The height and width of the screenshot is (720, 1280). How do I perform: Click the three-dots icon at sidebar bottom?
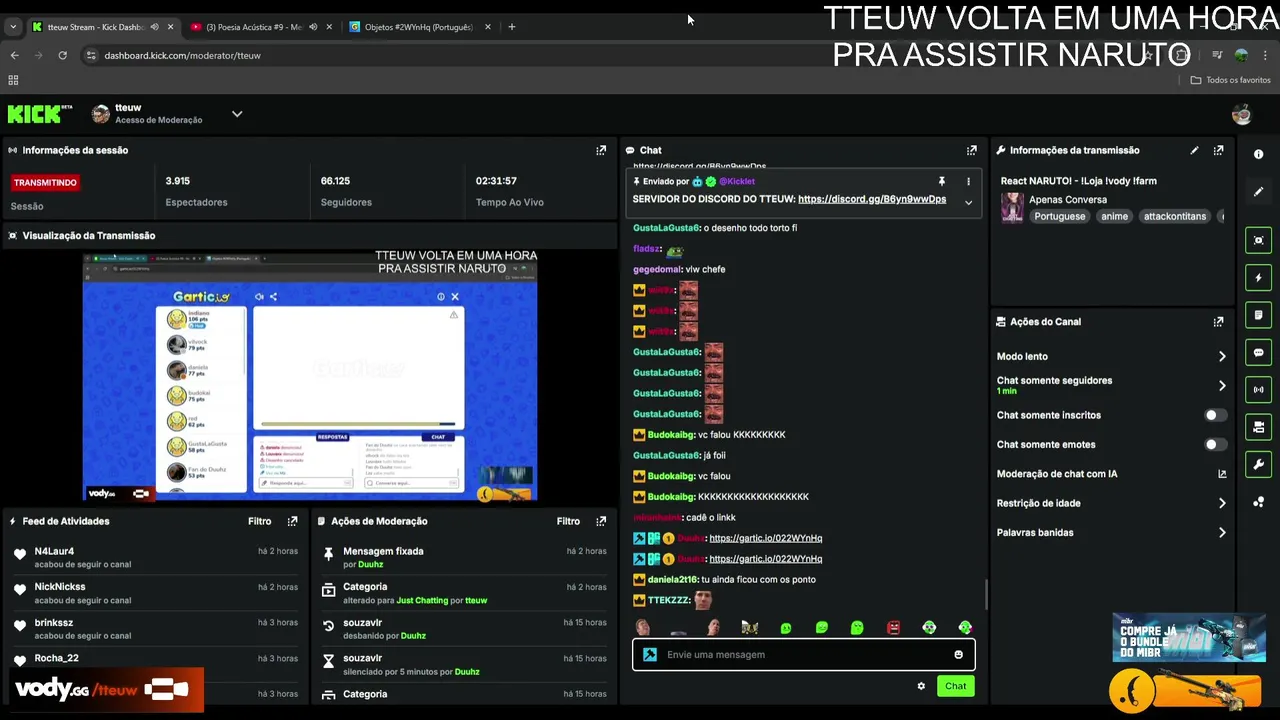[x=1258, y=502]
